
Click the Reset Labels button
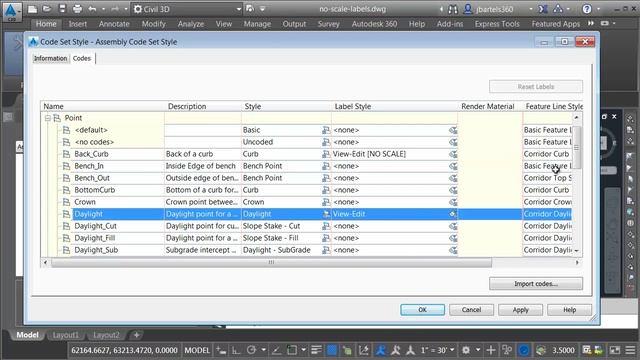(536, 87)
